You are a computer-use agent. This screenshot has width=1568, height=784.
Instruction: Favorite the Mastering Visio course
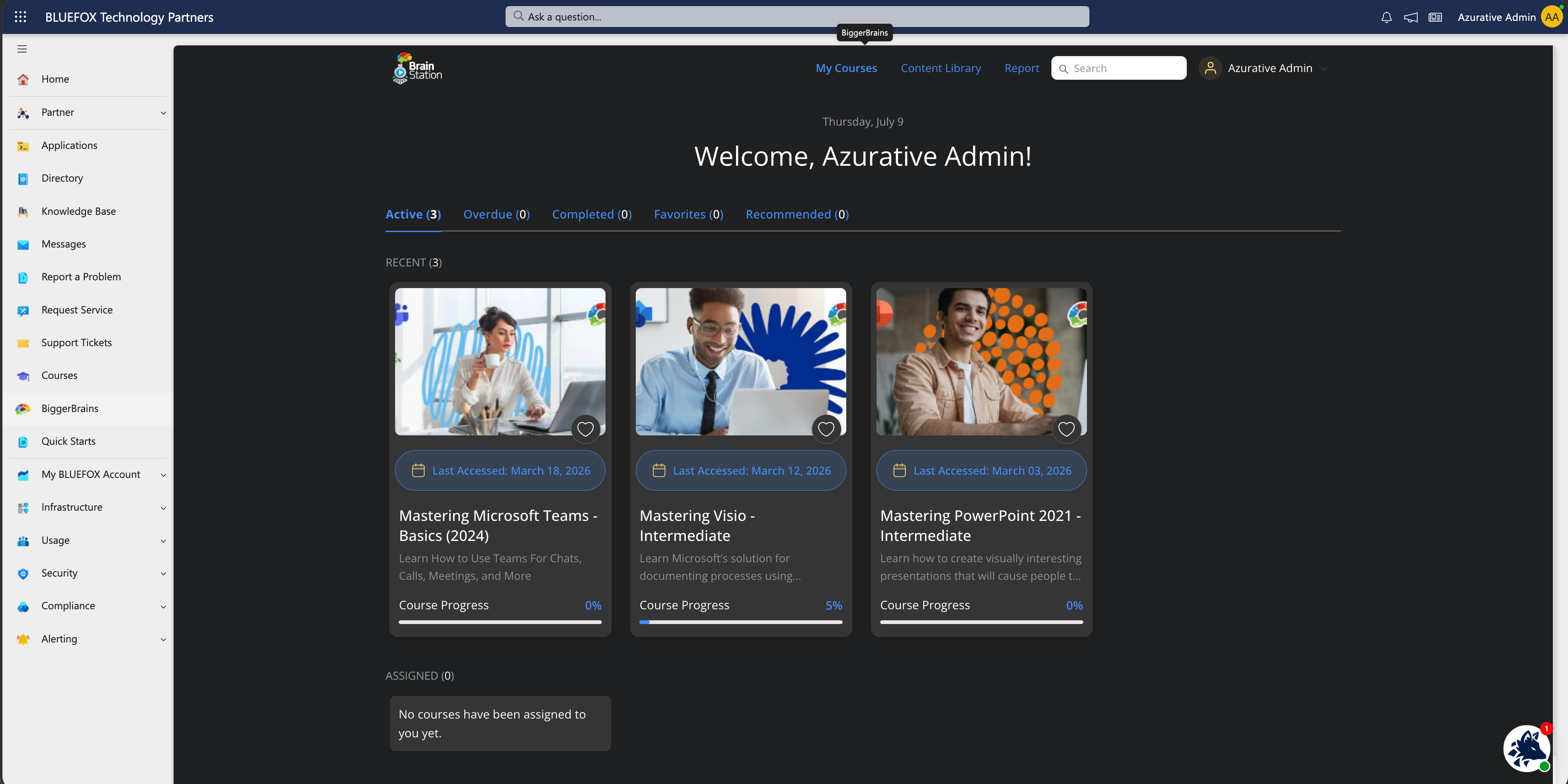point(826,429)
